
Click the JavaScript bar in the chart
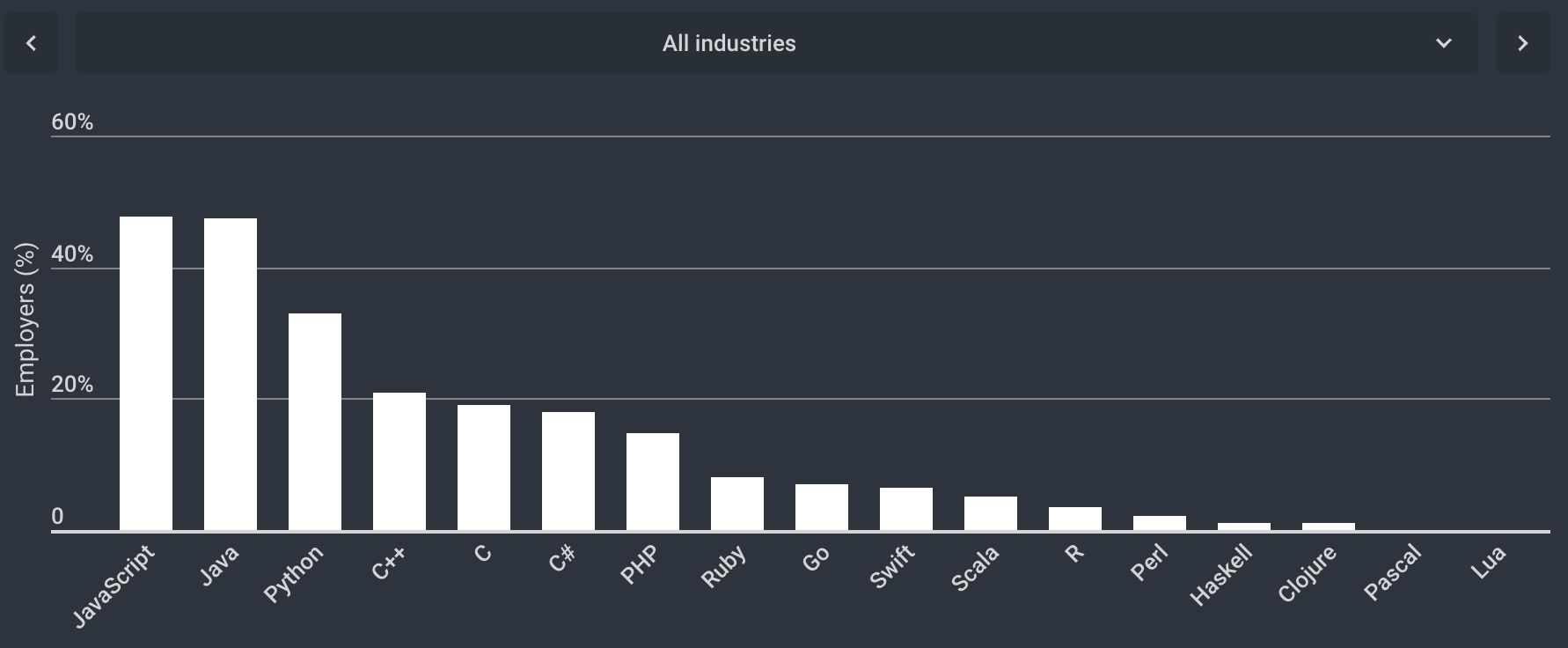pos(146,373)
